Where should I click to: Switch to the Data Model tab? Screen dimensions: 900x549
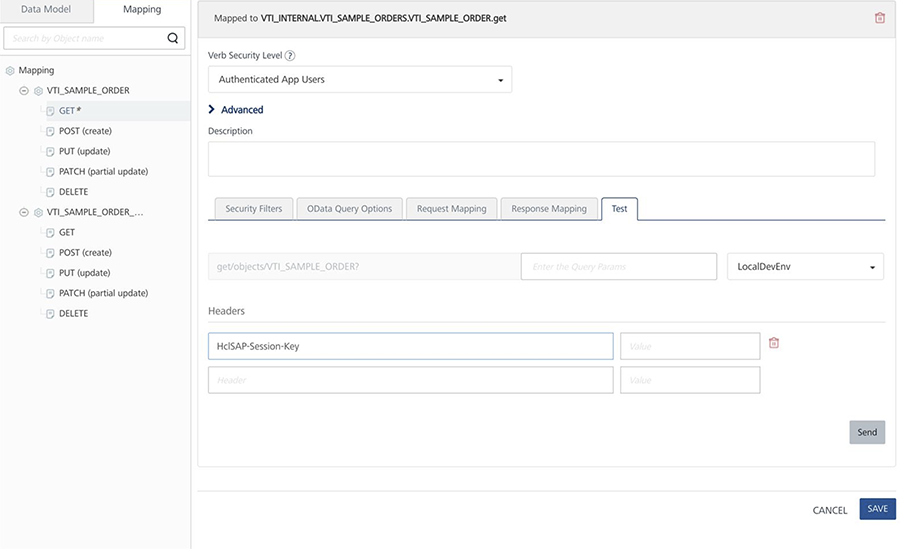pyautogui.click(x=46, y=9)
